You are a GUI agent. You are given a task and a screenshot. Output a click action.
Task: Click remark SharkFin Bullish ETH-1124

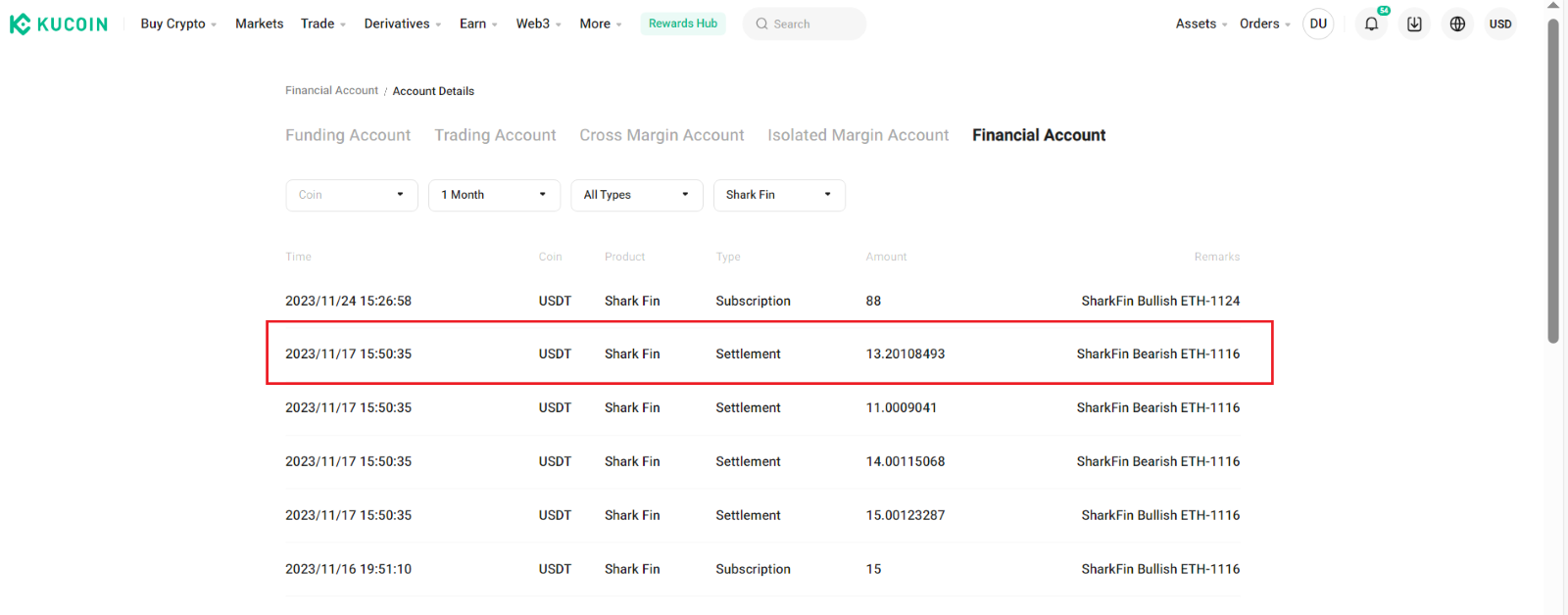pyautogui.click(x=1160, y=301)
